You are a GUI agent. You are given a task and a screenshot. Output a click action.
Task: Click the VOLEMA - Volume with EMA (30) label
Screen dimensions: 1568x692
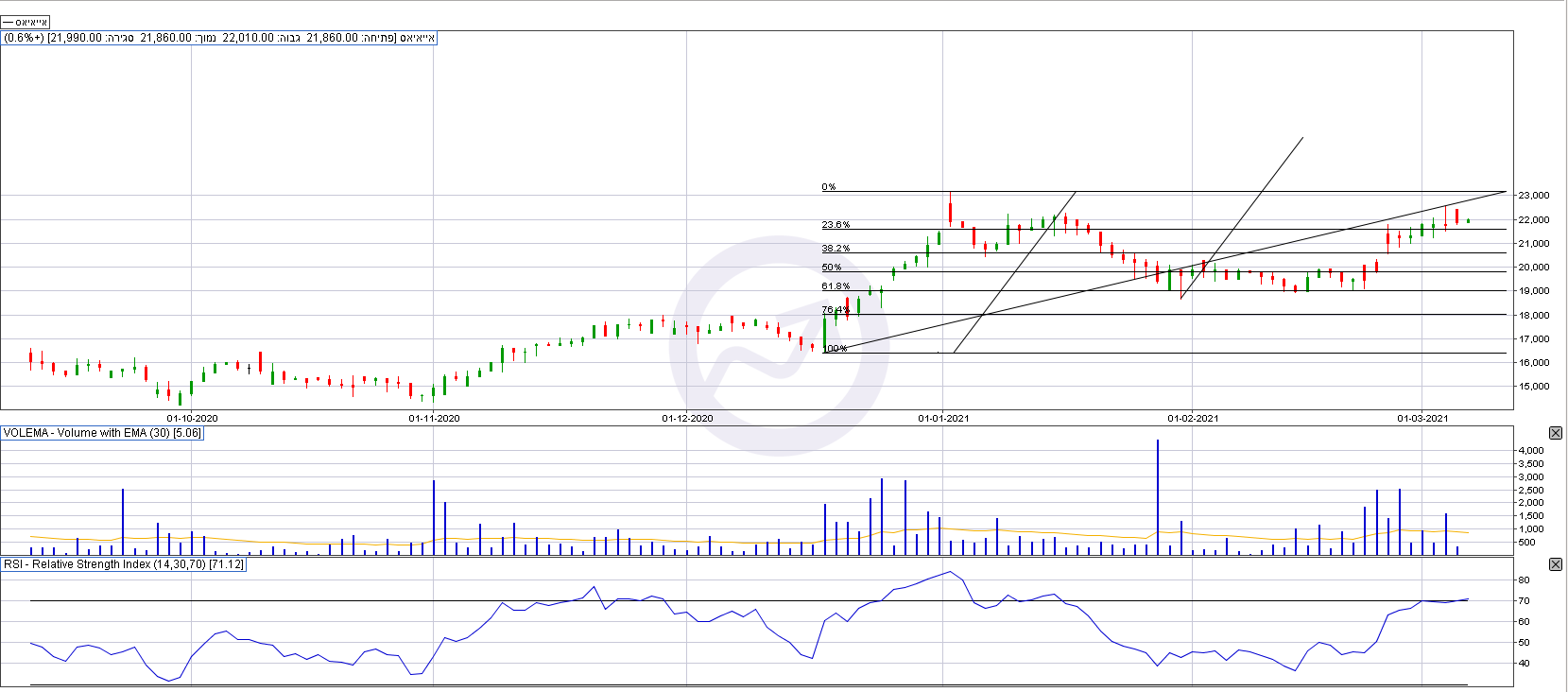pyautogui.click(x=102, y=433)
